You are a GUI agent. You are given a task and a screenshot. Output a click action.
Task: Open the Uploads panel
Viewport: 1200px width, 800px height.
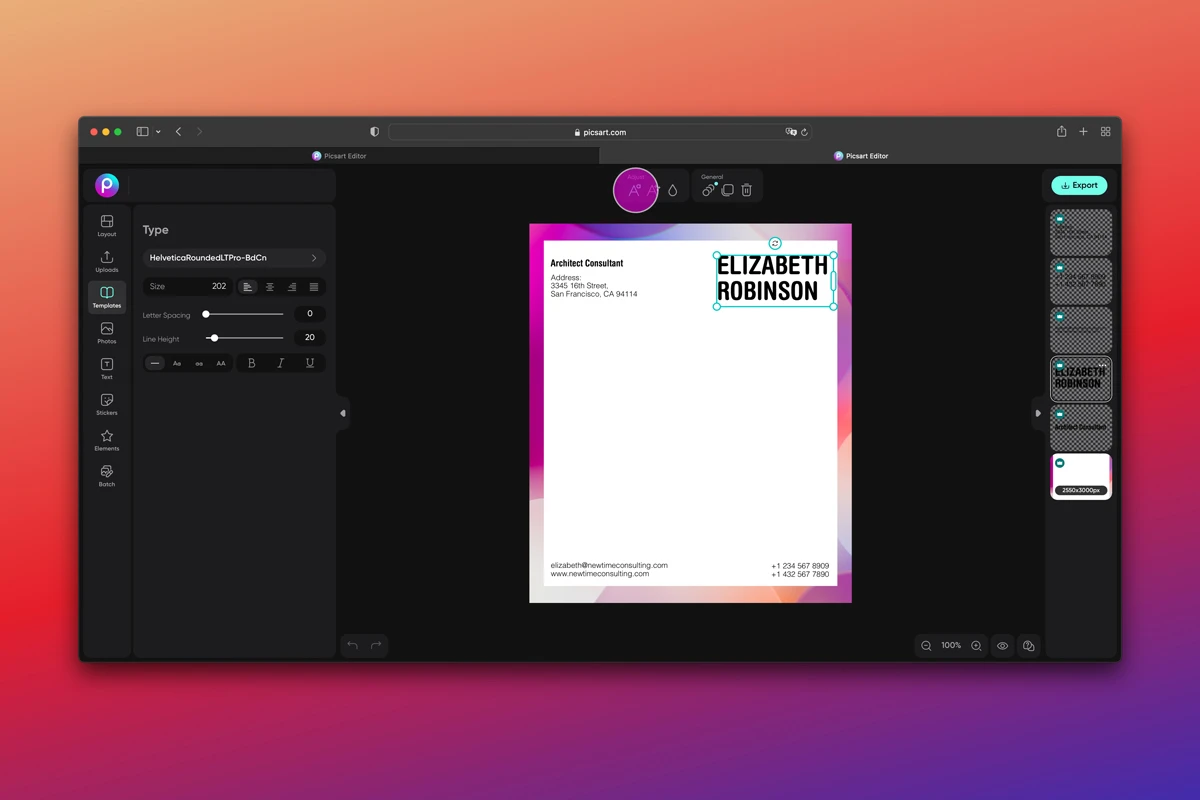106,261
